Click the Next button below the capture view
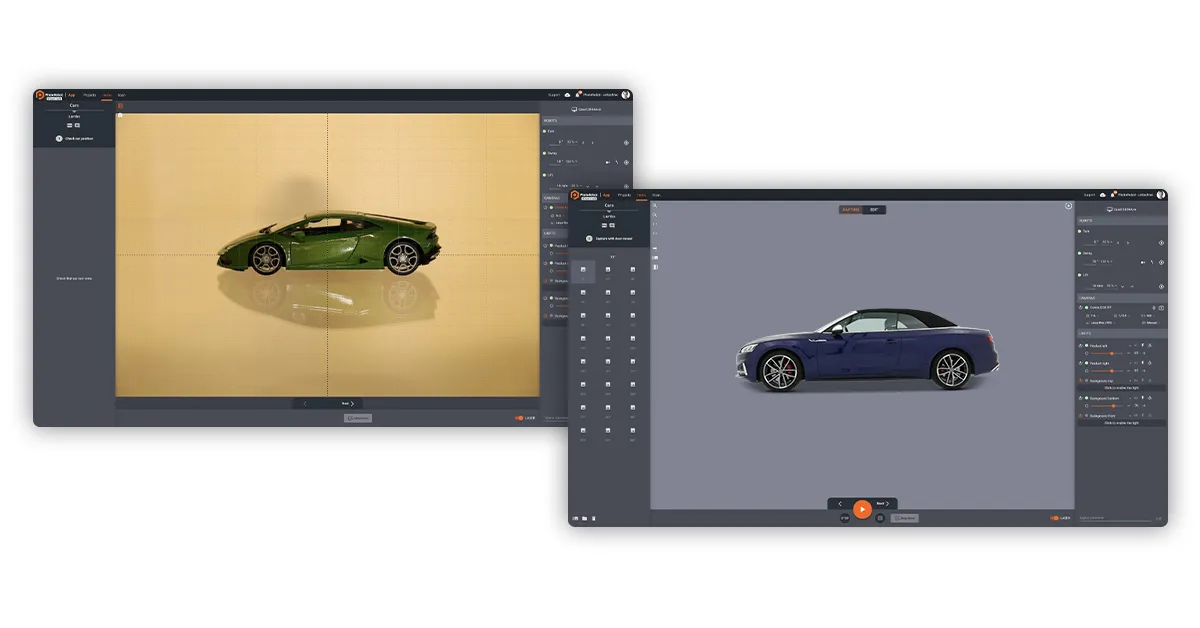The height and width of the screenshot is (628, 1200). click(883, 503)
